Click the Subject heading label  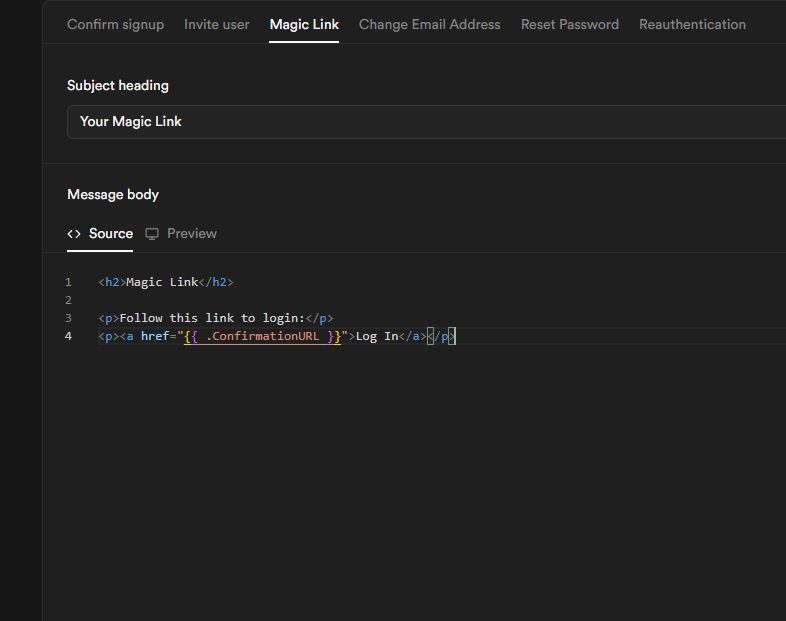[x=118, y=86]
